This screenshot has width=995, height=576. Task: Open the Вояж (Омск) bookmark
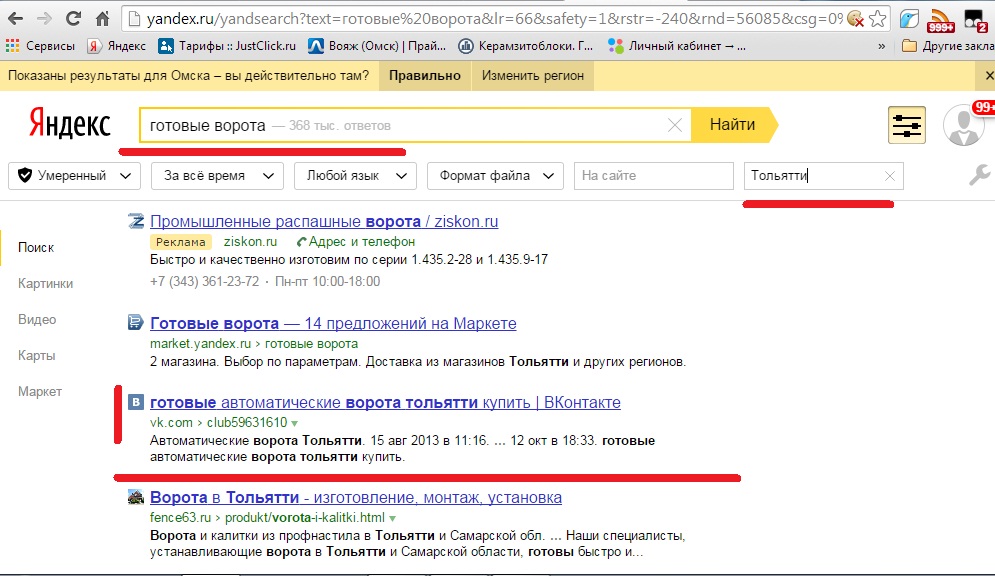[x=377, y=46]
